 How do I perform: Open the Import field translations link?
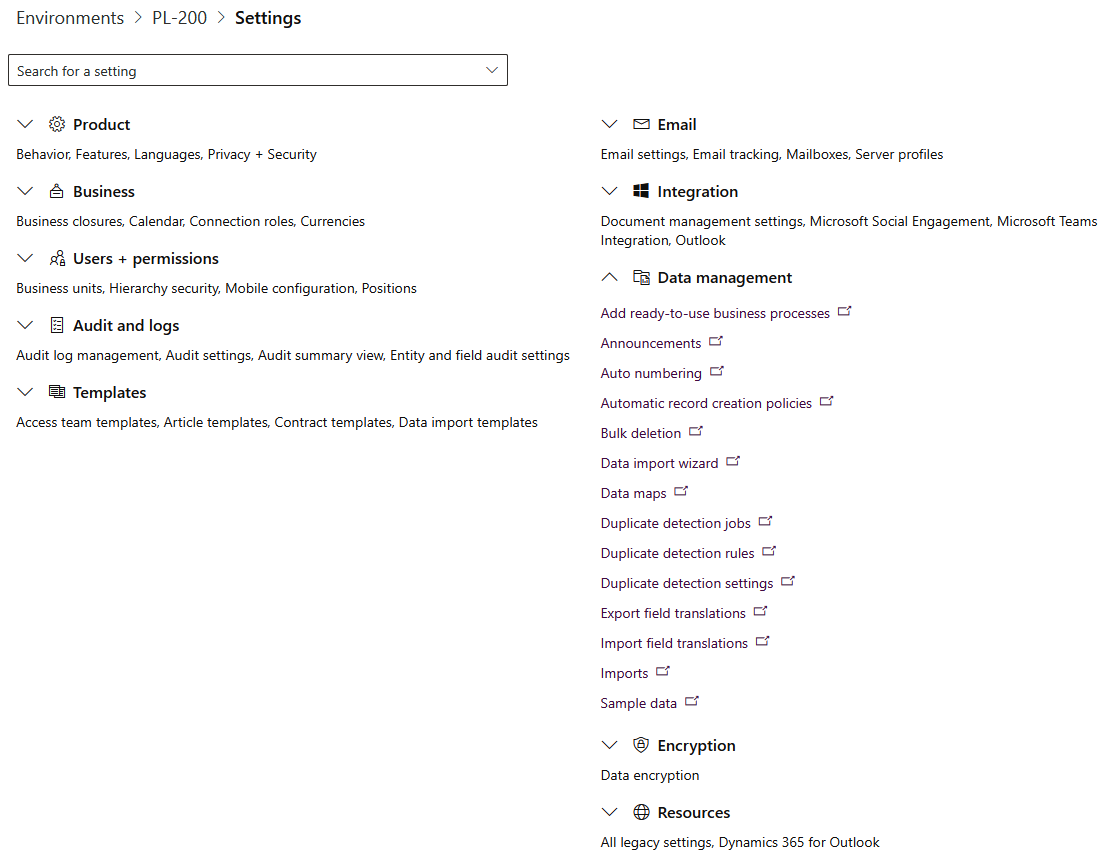coord(674,643)
